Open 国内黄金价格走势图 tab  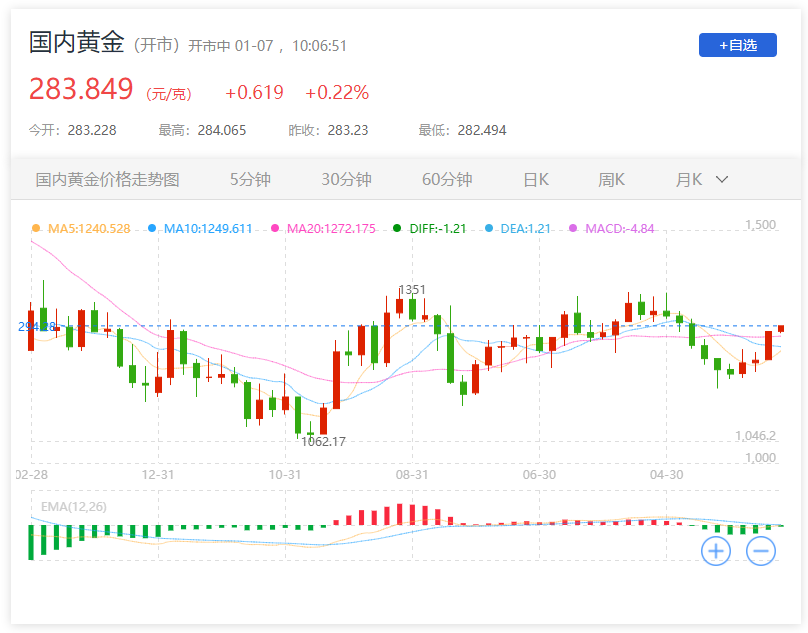(x=108, y=180)
